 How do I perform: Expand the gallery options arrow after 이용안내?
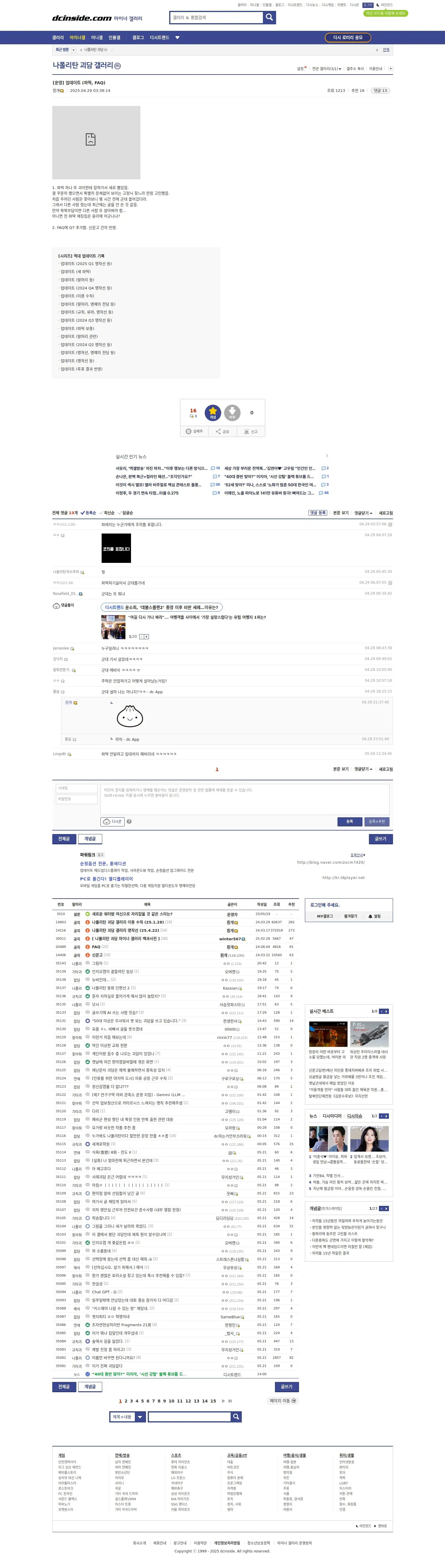pyautogui.click(x=390, y=69)
